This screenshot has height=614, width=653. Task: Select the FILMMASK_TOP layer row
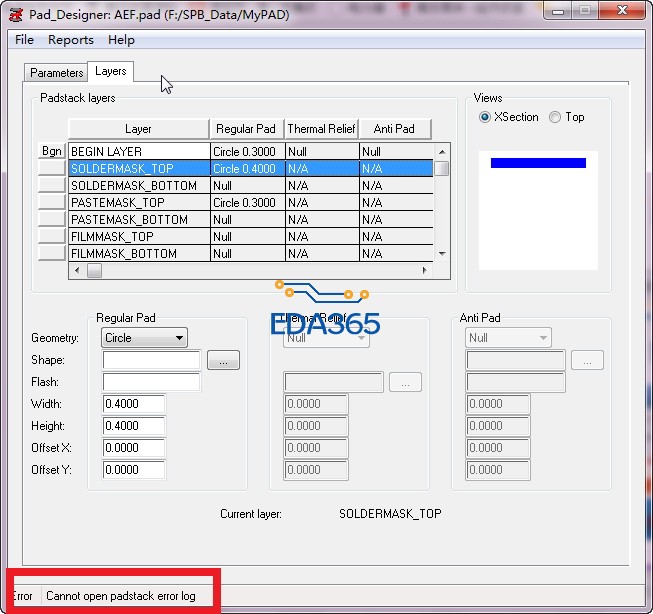[x=251, y=237]
